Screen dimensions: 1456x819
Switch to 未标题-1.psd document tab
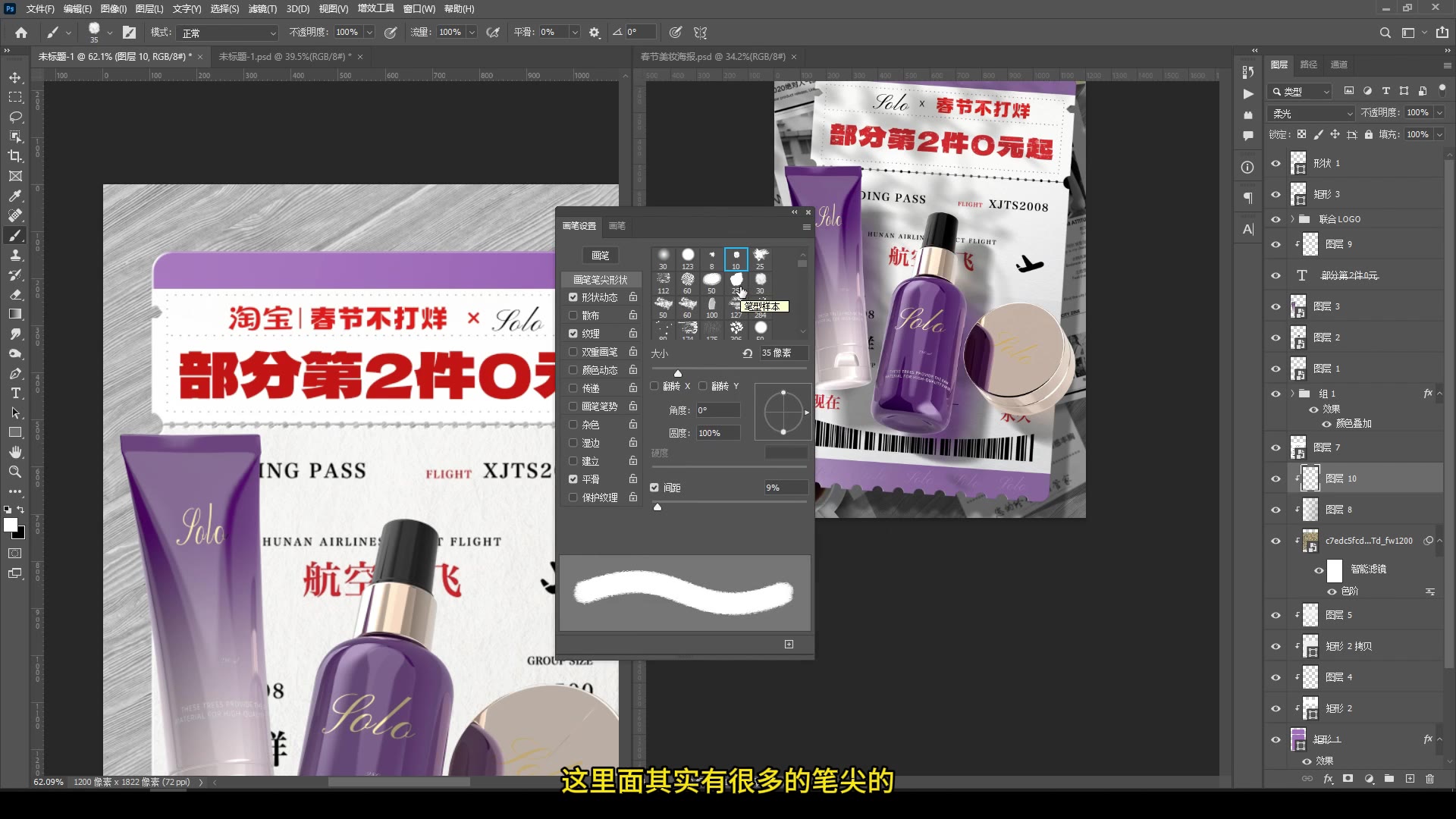(x=284, y=57)
